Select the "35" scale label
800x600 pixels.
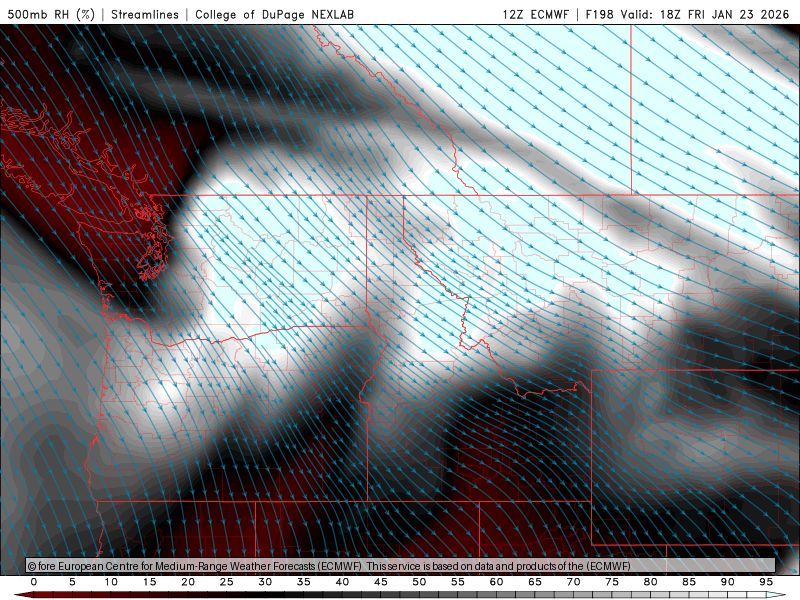[x=304, y=582]
